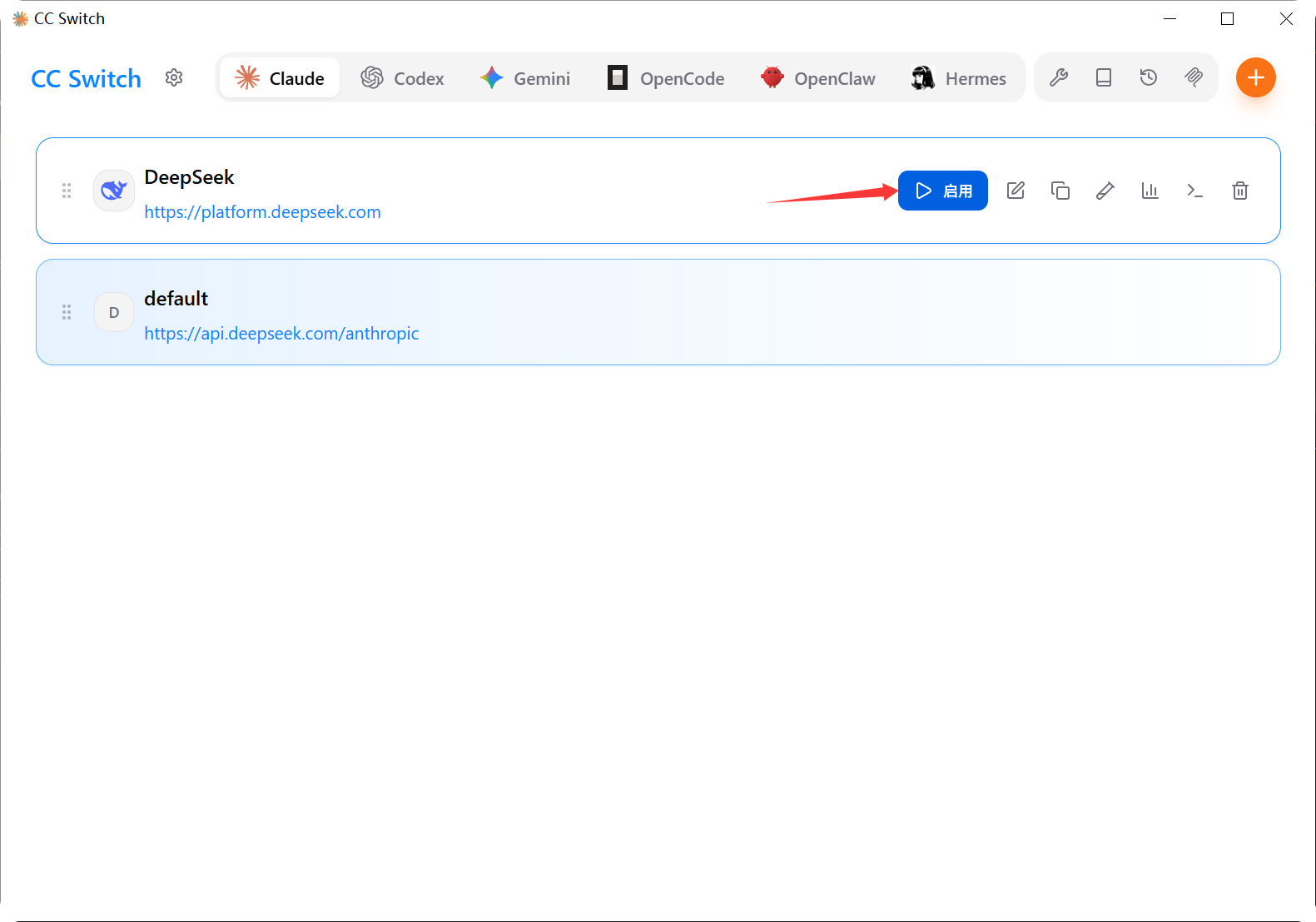Click the wrench tools icon

point(1059,77)
